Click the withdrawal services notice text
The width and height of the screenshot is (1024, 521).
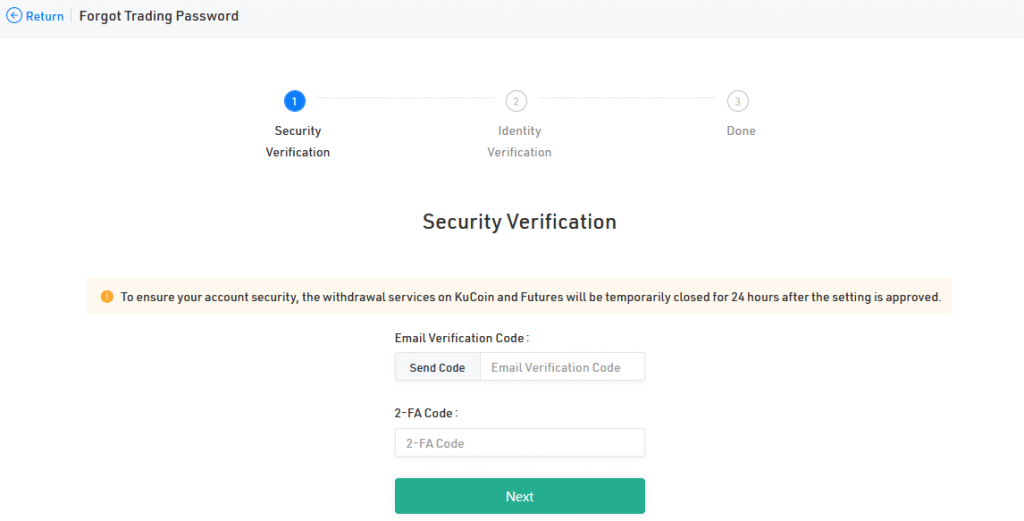530,297
